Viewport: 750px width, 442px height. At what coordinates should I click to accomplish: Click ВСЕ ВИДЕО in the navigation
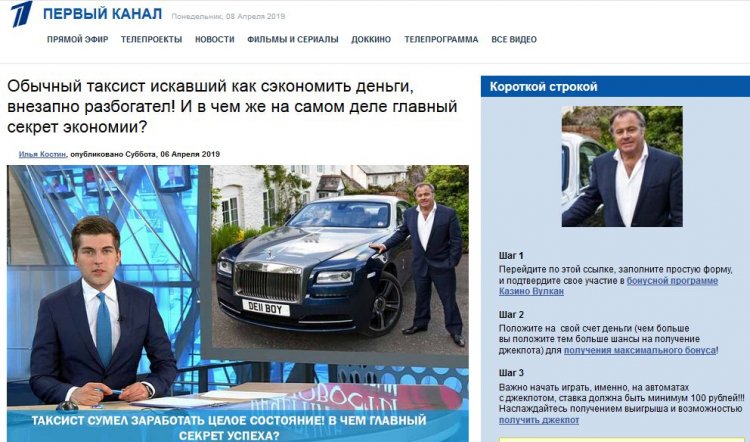point(514,39)
